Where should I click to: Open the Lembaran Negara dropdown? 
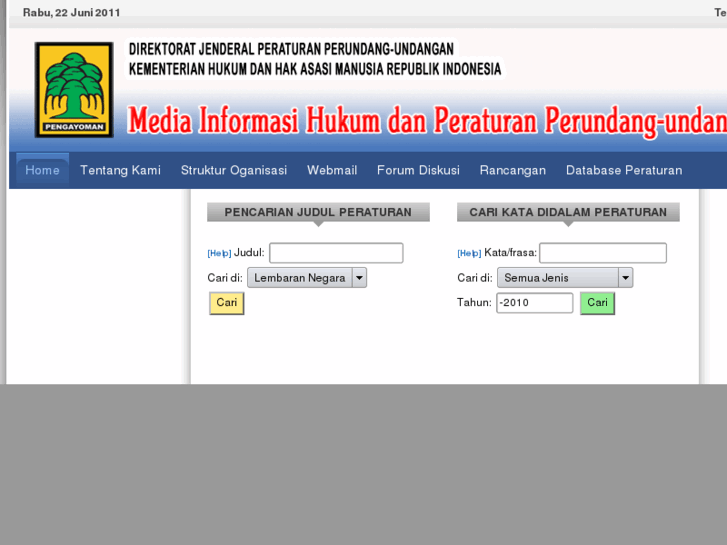coord(307,278)
